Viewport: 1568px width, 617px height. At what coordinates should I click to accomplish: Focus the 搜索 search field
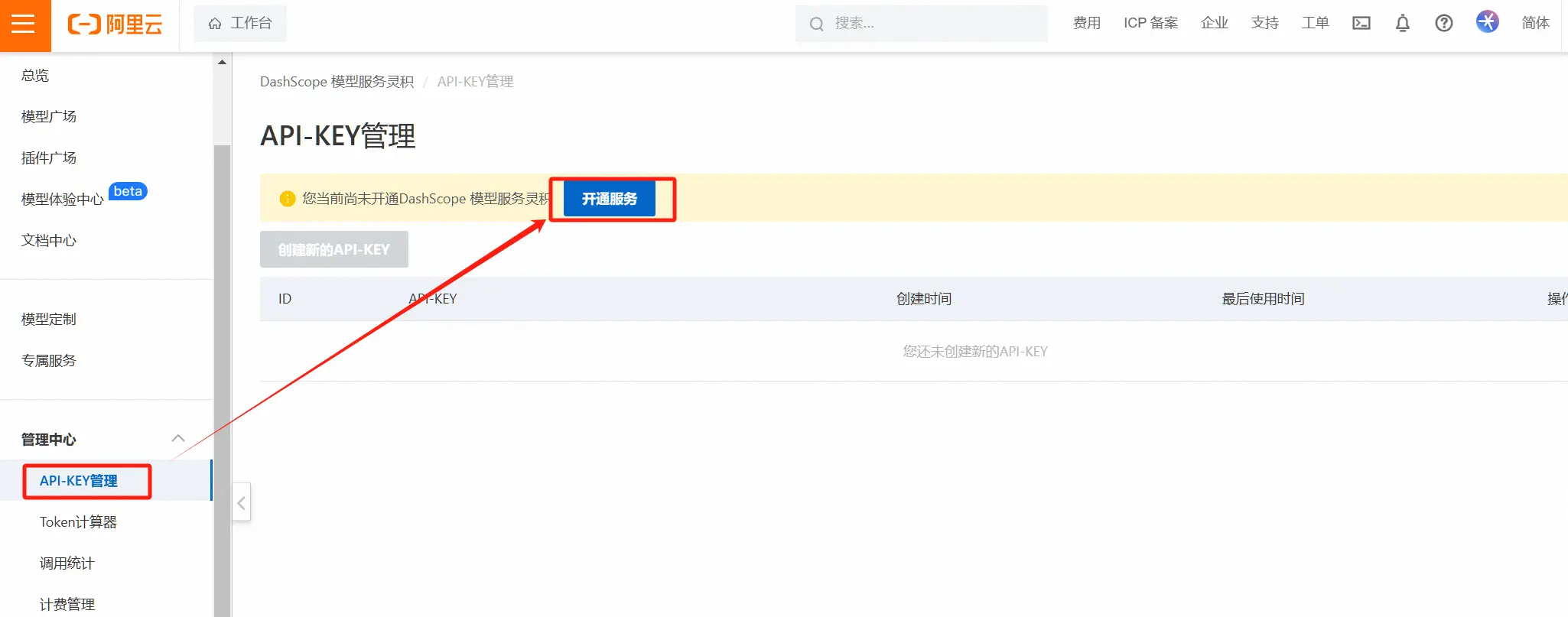point(922,24)
